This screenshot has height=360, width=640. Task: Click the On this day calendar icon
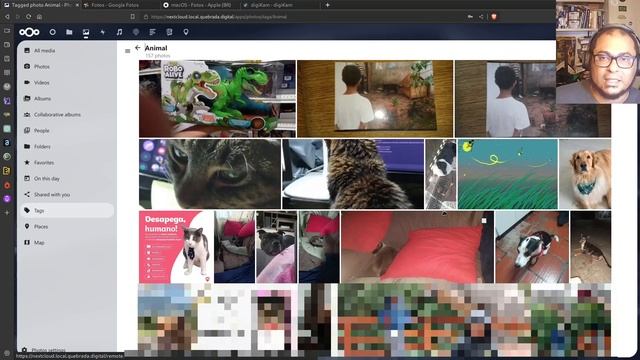pos(27,178)
